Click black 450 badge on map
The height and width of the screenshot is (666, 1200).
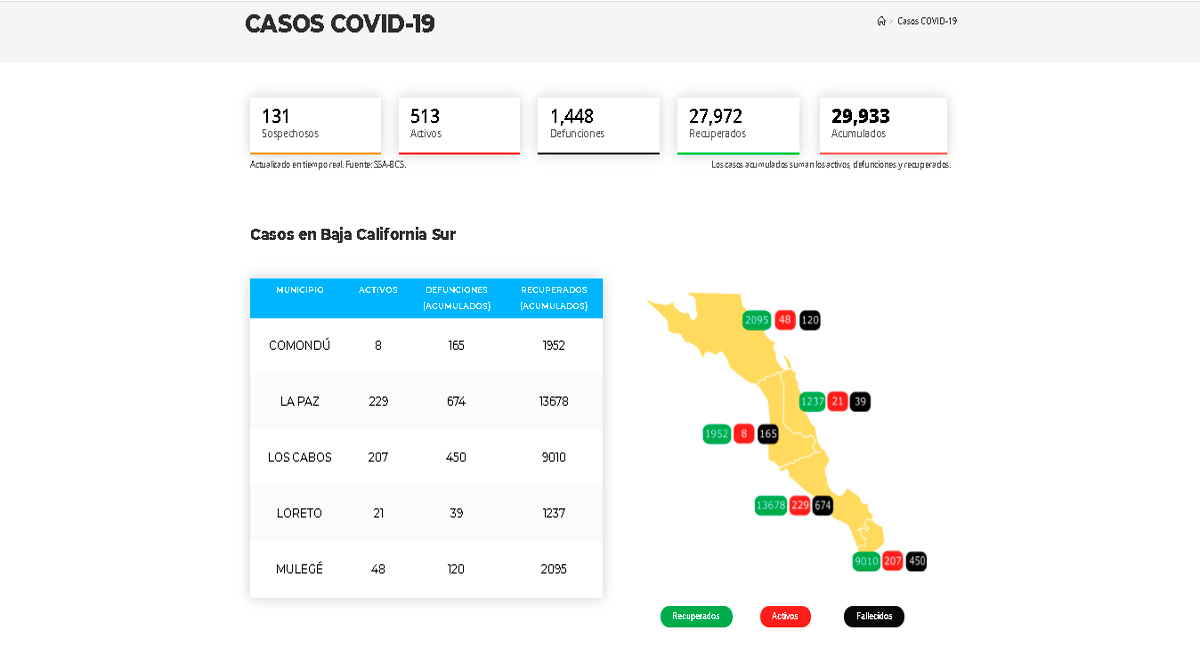916,562
